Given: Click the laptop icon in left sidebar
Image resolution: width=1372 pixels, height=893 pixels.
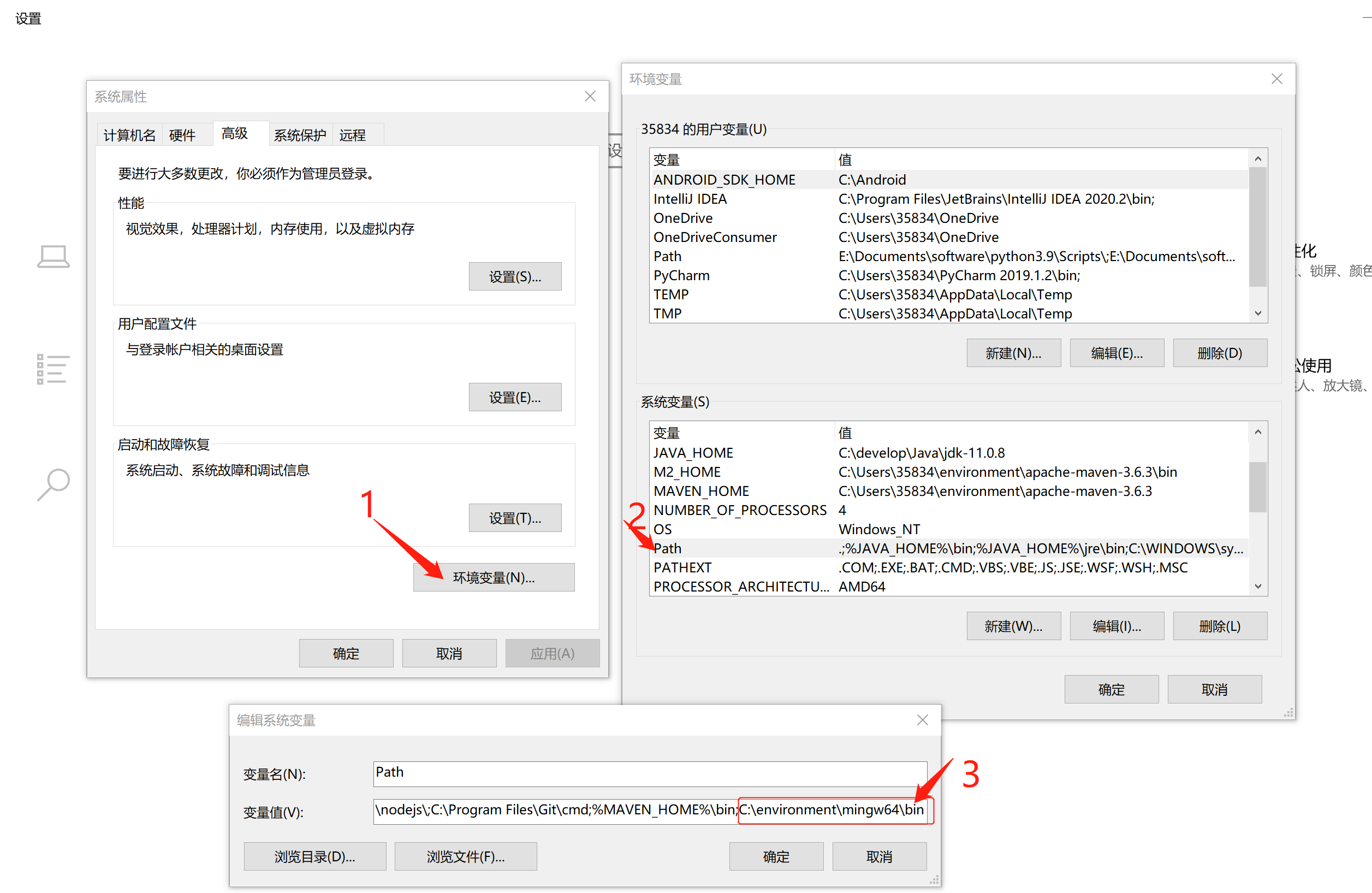Looking at the screenshot, I should coord(53,256).
